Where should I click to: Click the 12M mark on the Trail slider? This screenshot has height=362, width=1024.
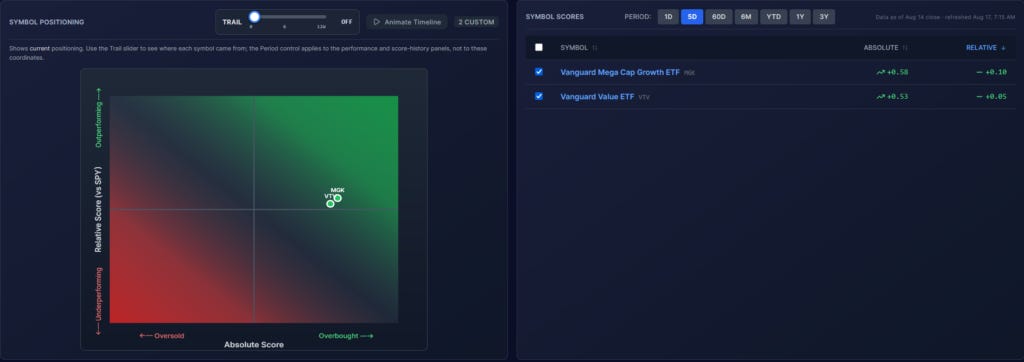[321, 27]
